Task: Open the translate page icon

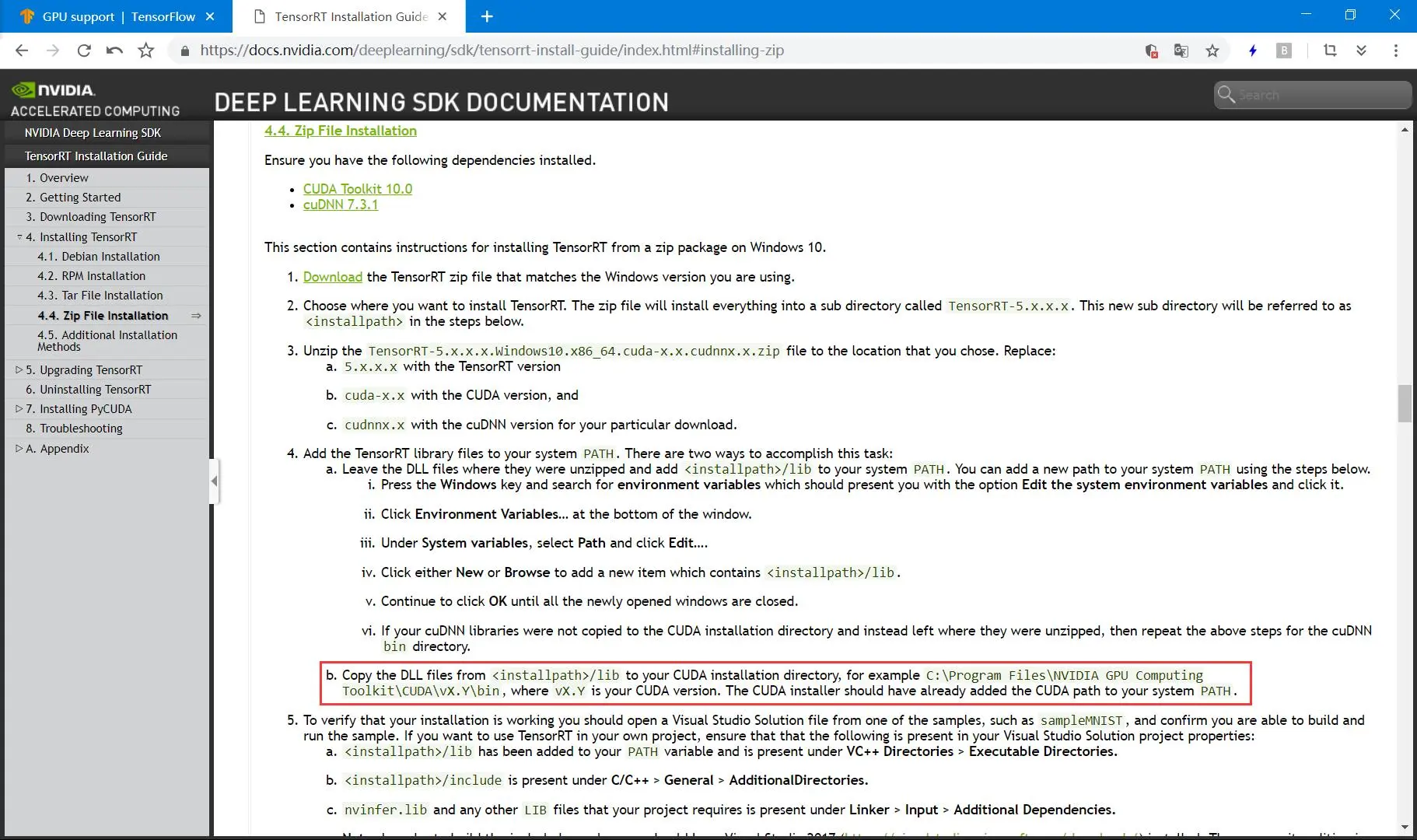Action: (x=1181, y=51)
